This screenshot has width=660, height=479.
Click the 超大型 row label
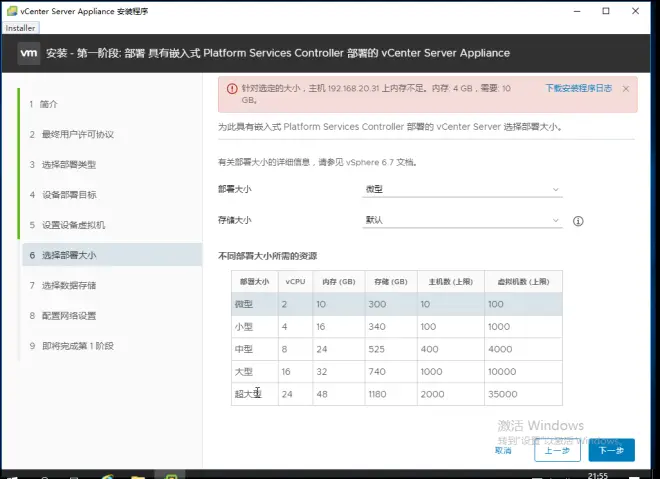[x=248, y=394]
